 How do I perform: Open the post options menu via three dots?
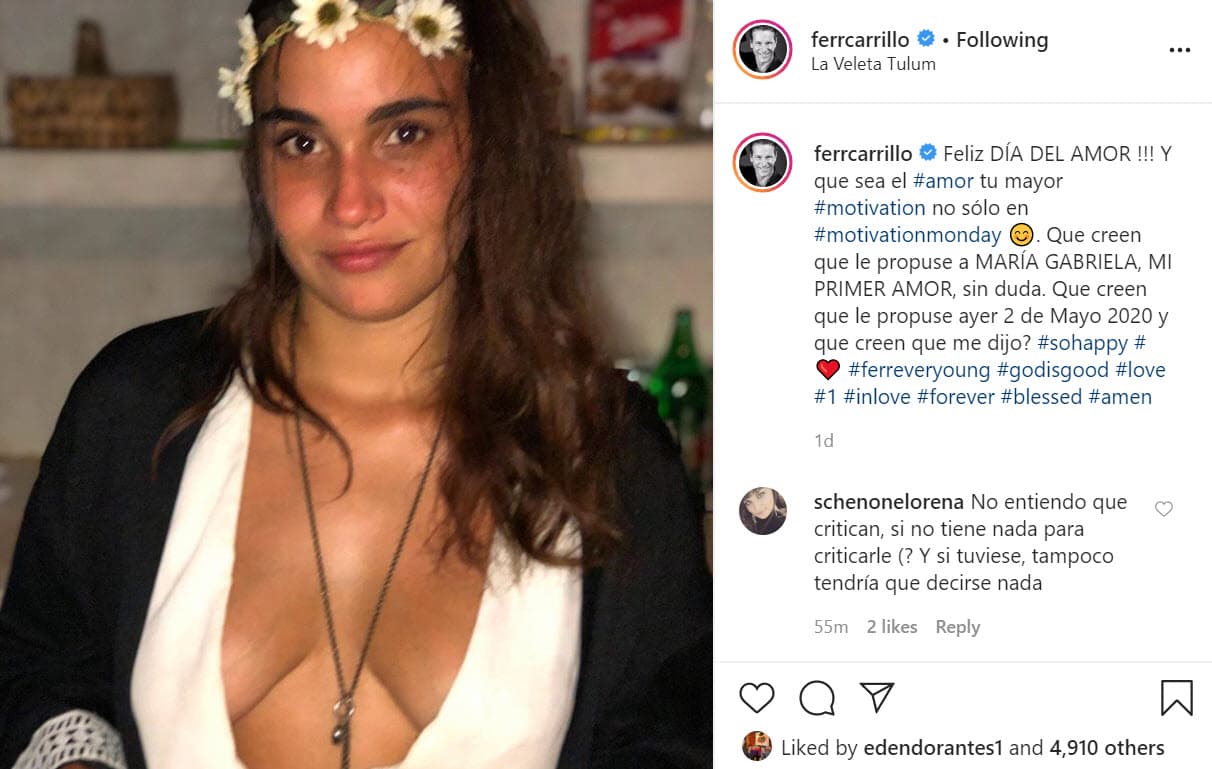pyautogui.click(x=1180, y=48)
